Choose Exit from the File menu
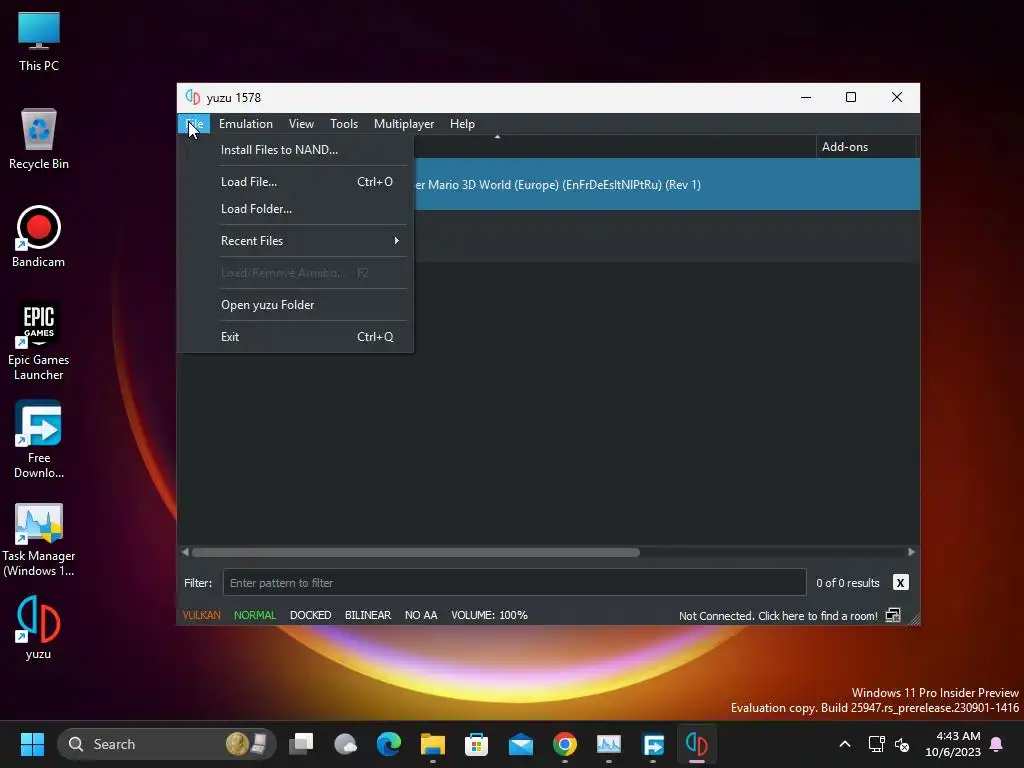 [296, 337]
